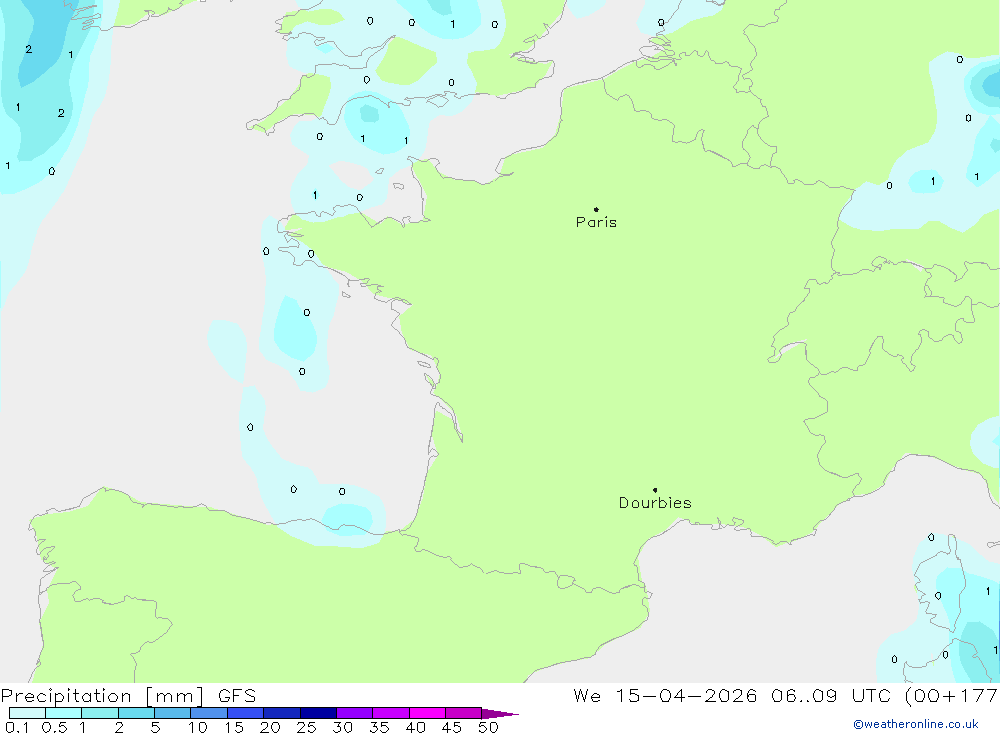Image resolution: width=1000 pixels, height=733 pixels.
Task: Click the over-50 mm legend arrow tip
Action: click(x=501, y=713)
